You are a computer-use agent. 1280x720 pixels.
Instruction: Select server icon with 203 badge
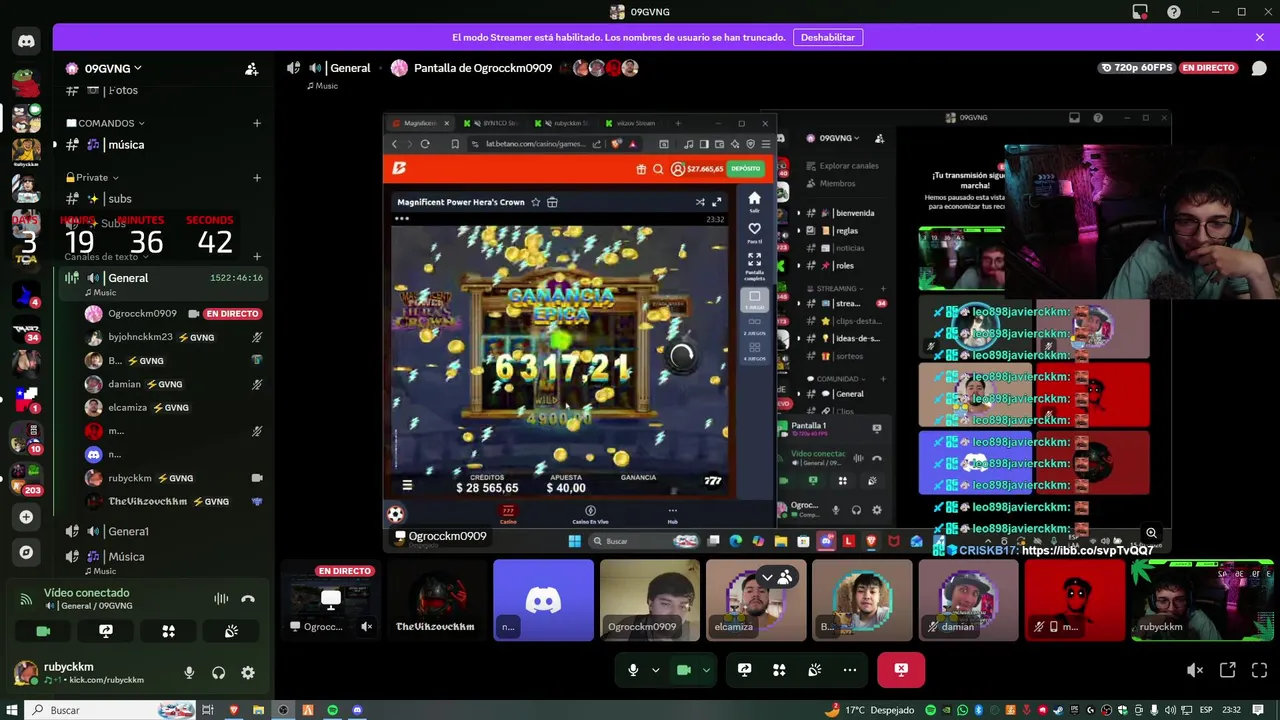tap(26, 479)
